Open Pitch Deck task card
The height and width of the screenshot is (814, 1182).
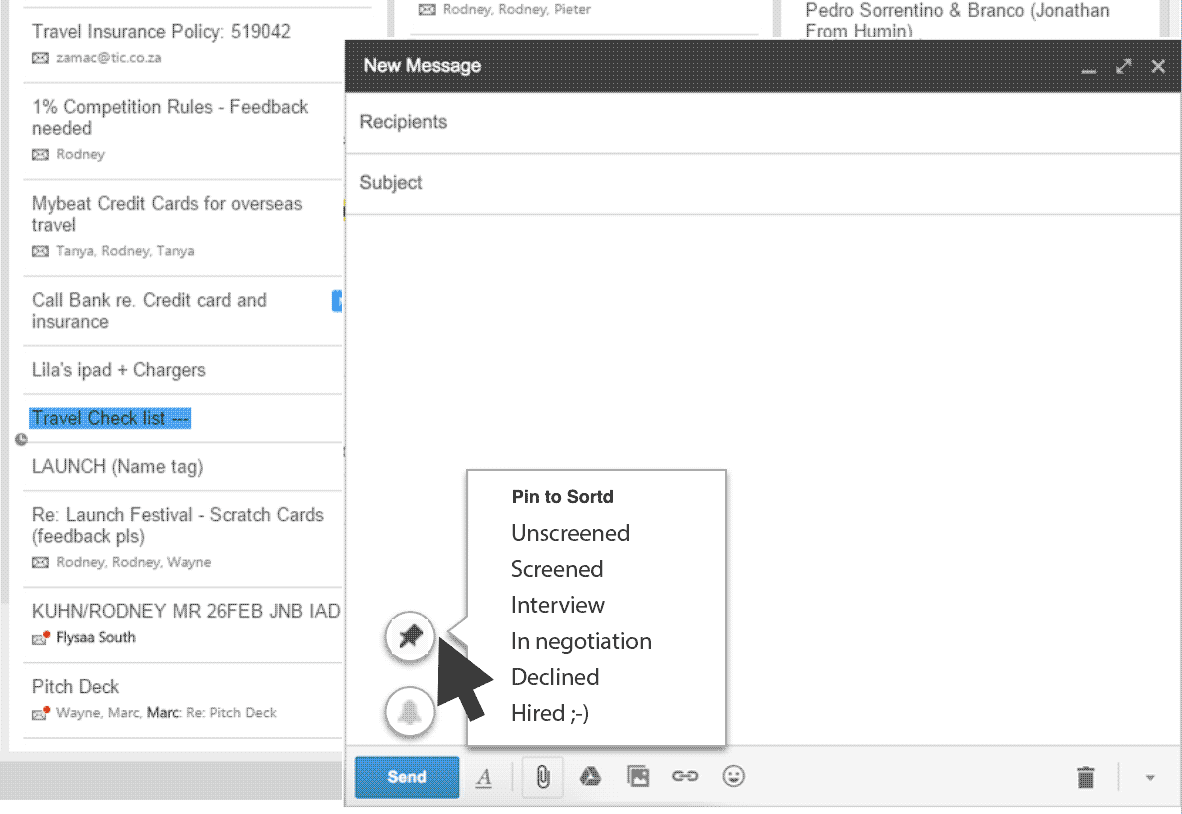point(76,687)
